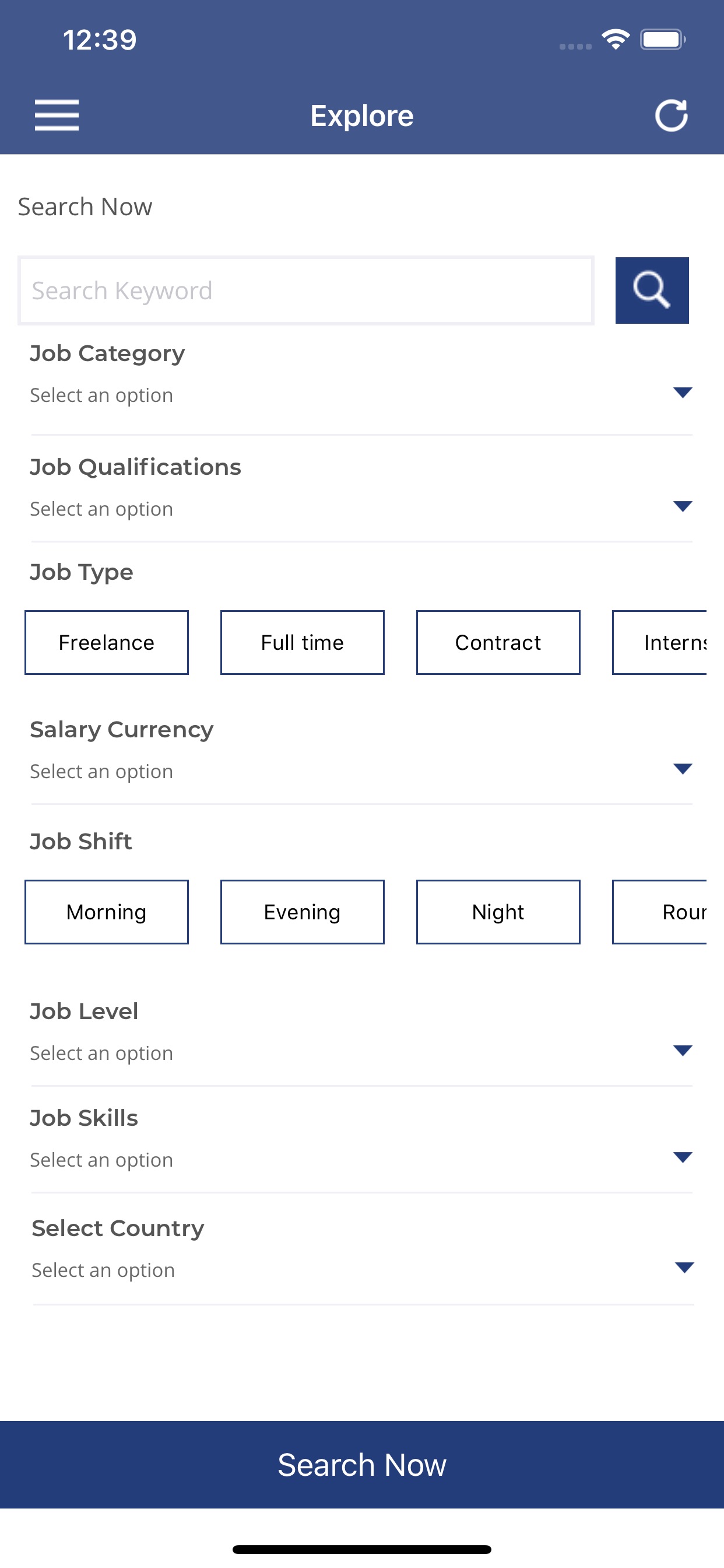
Task: Expand the Salary Currency dropdown
Action: coord(683,769)
